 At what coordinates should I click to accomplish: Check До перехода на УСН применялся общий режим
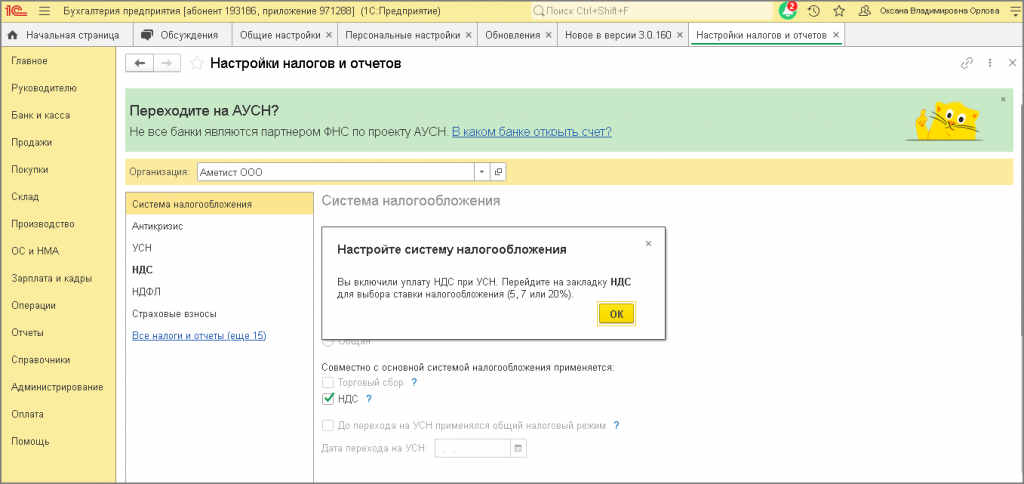pyautogui.click(x=328, y=425)
